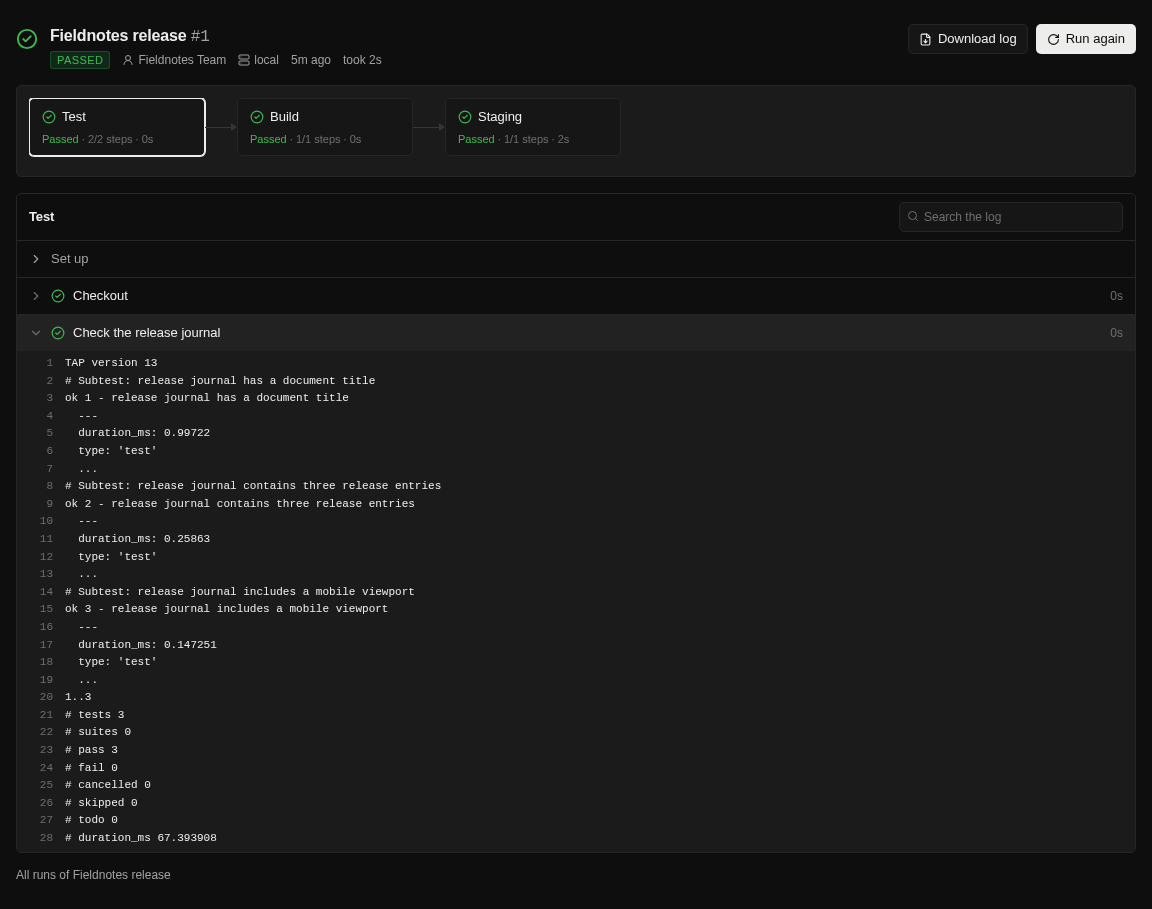Click Run again button
The width and height of the screenshot is (1152, 909).
point(1086,39)
